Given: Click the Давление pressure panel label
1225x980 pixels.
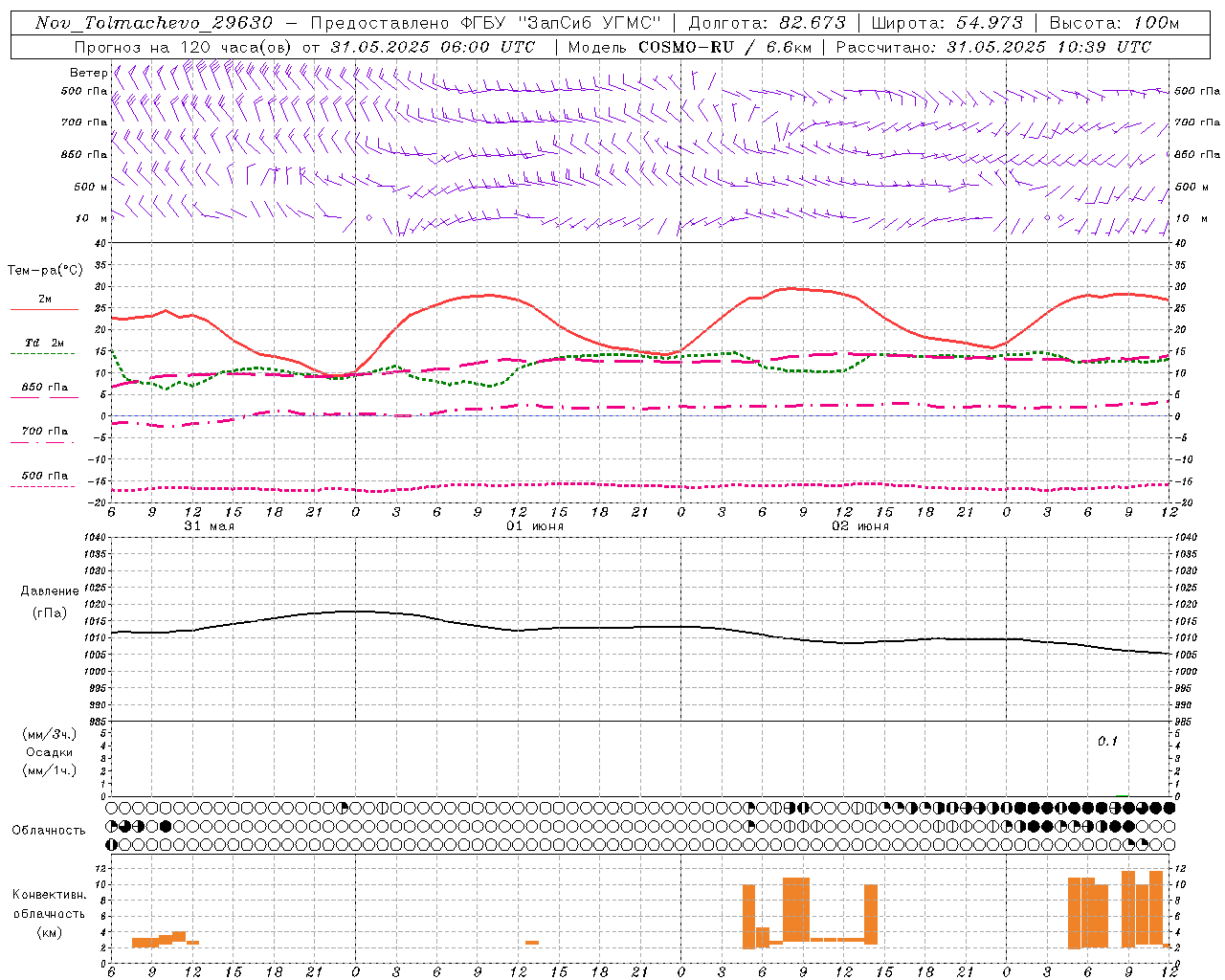Looking at the screenshot, I should (49, 591).
